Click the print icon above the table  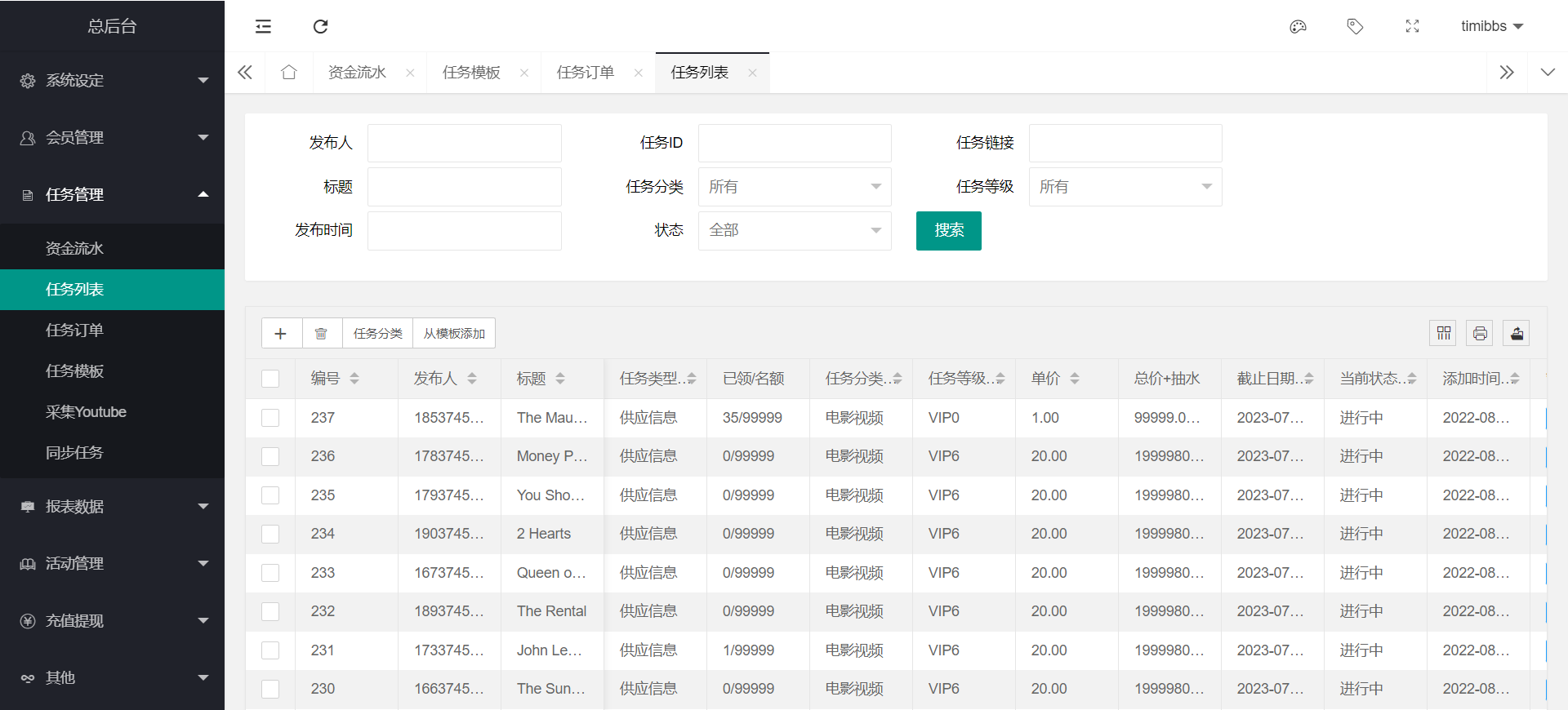pos(1480,333)
